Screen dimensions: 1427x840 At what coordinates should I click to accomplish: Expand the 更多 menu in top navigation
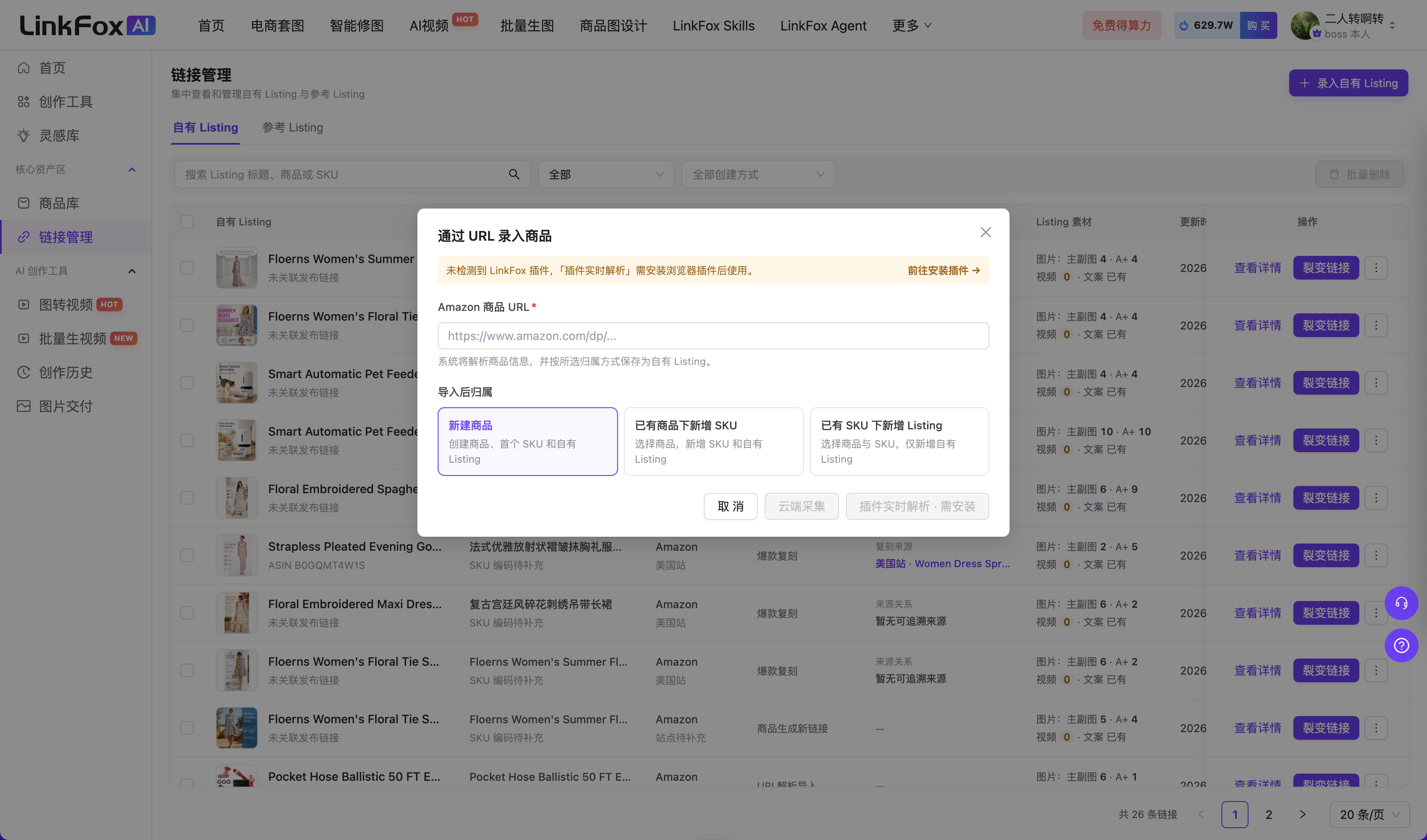point(912,25)
